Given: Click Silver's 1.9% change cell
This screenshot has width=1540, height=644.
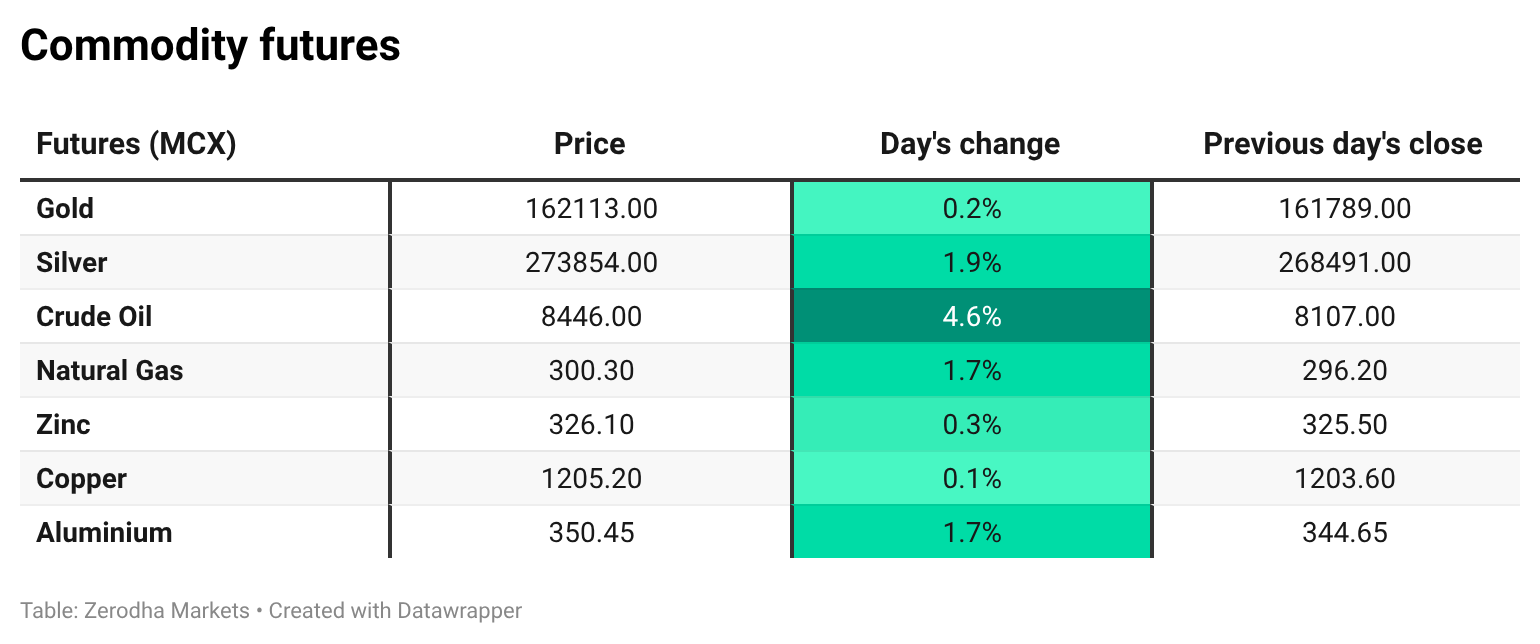Looking at the screenshot, I should (971, 263).
